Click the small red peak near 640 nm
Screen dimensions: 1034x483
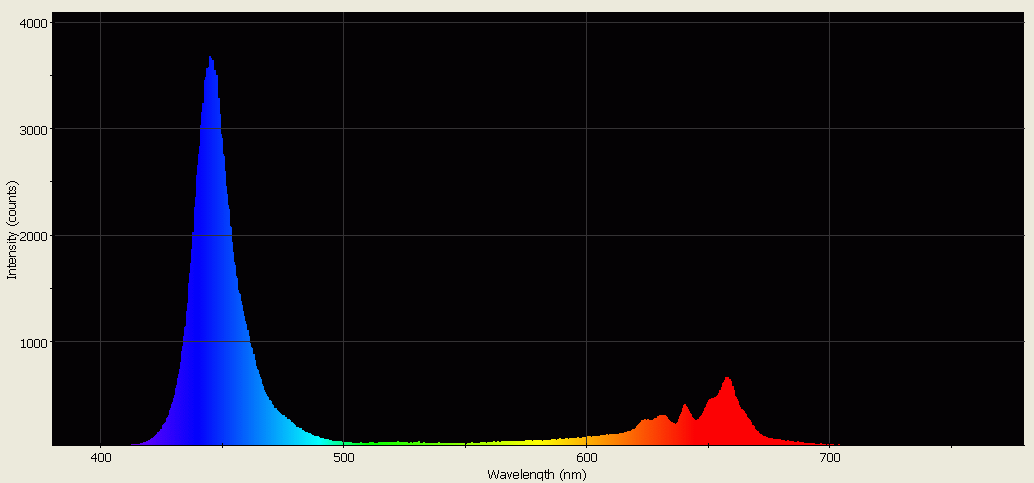685,406
